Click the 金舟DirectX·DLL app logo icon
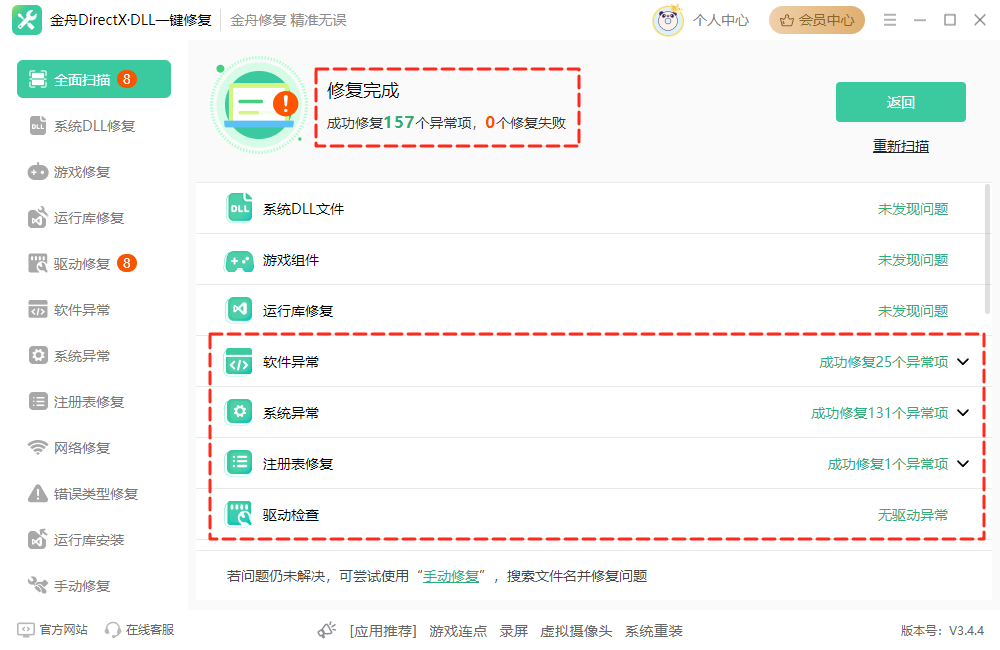The height and width of the screenshot is (650, 1000). tap(27, 20)
